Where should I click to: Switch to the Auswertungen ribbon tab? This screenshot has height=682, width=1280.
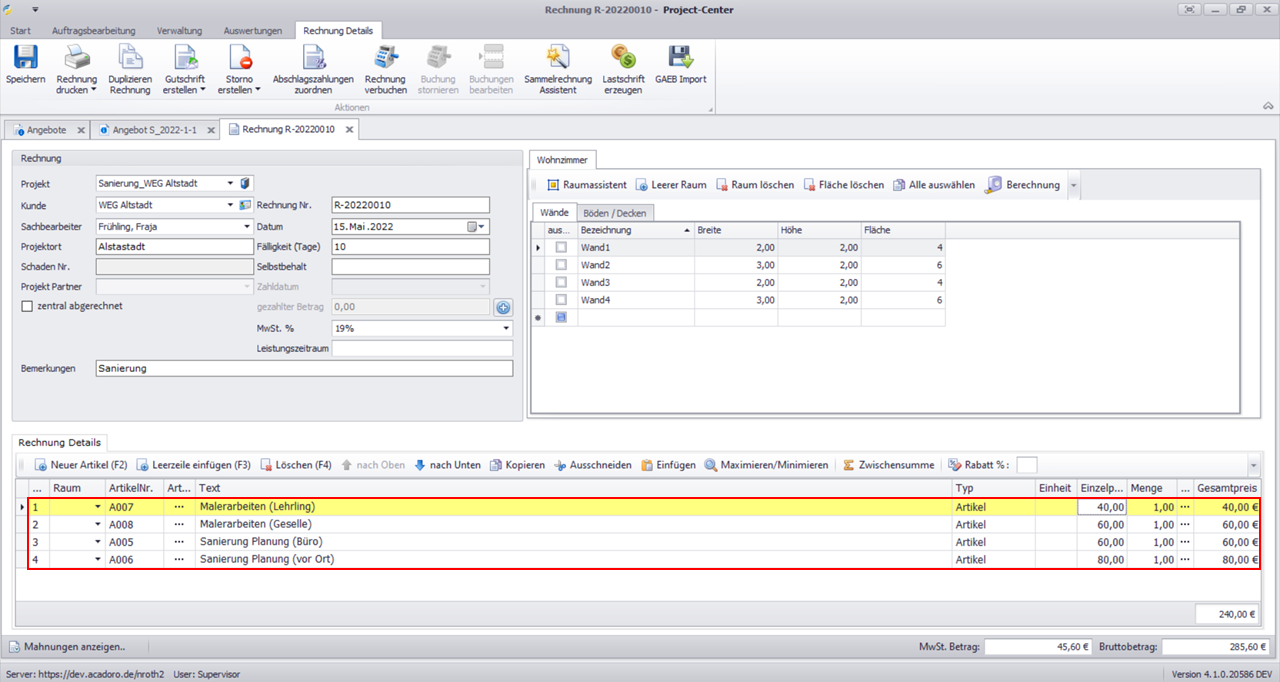tap(252, 31)
